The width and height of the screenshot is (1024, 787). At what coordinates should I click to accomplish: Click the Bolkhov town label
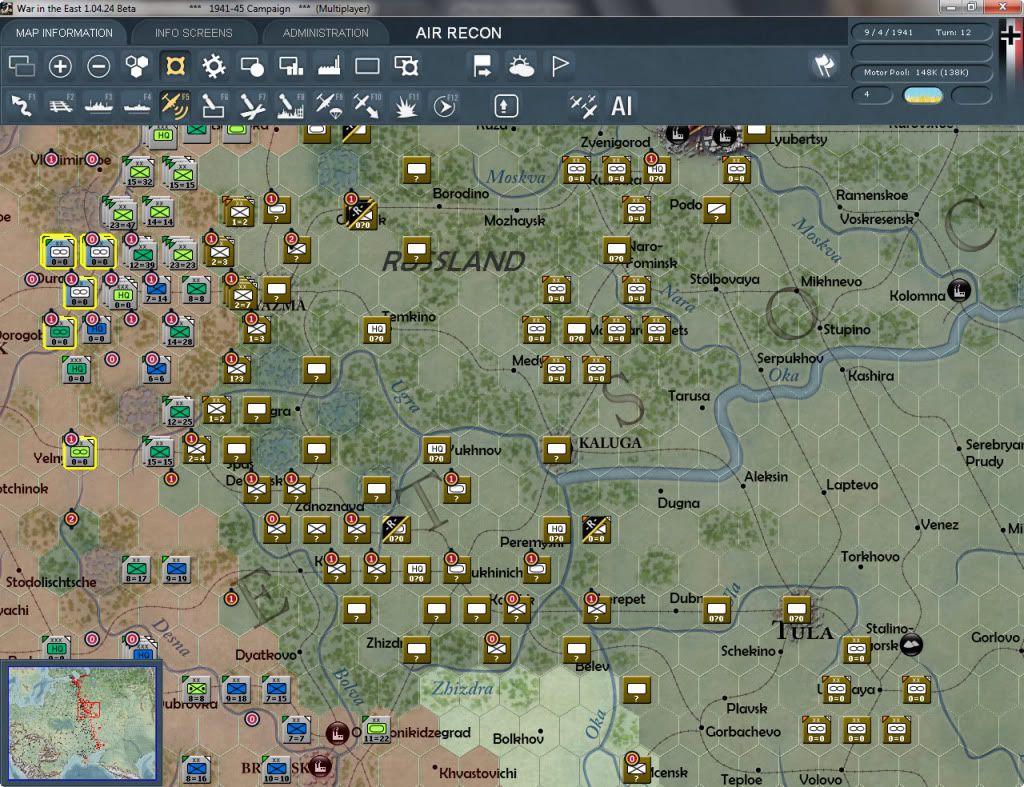tap(518, 739)
